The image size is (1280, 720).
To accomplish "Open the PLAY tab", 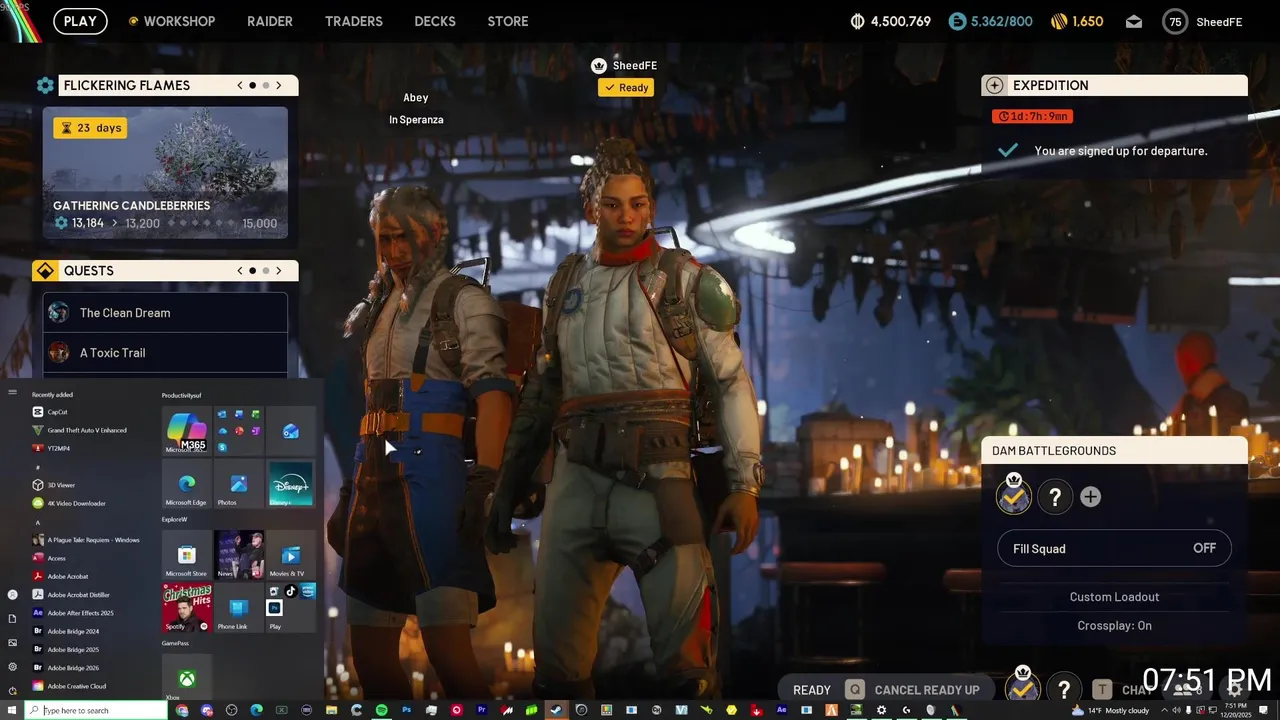I will (x=80, y=21).
